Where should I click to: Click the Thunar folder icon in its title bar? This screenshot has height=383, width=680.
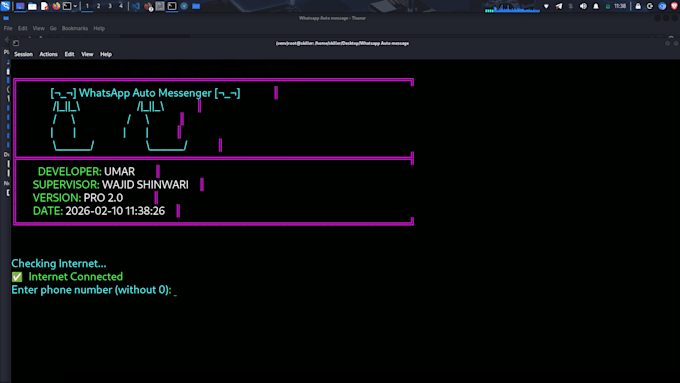click(6, 18)
